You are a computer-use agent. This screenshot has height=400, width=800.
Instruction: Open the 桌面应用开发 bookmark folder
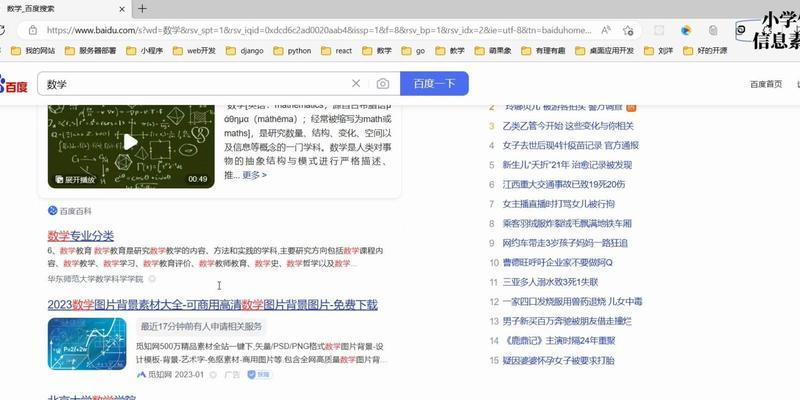click(x=605, y=51)
